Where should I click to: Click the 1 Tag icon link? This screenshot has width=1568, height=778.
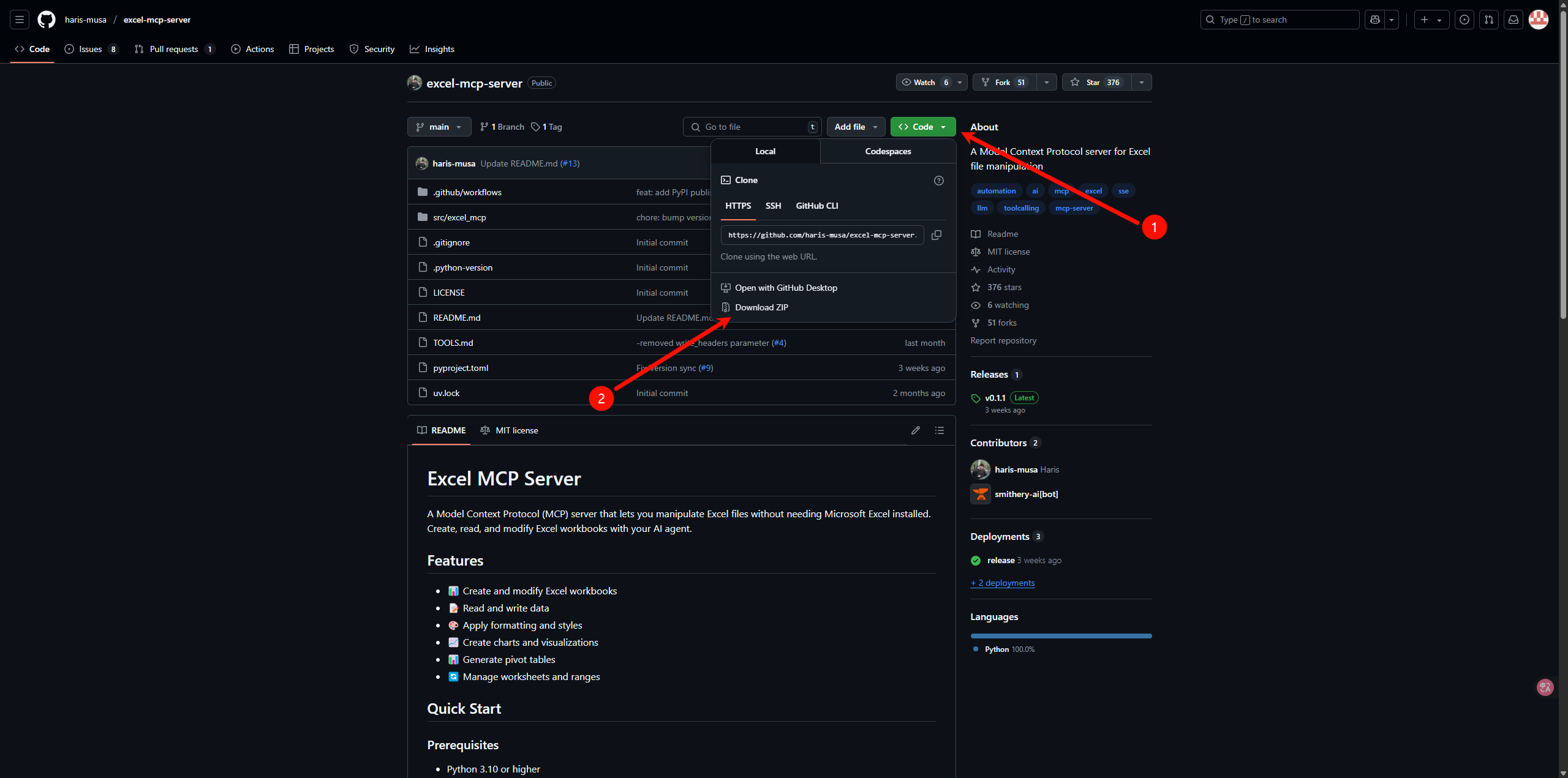pos(546,127)
